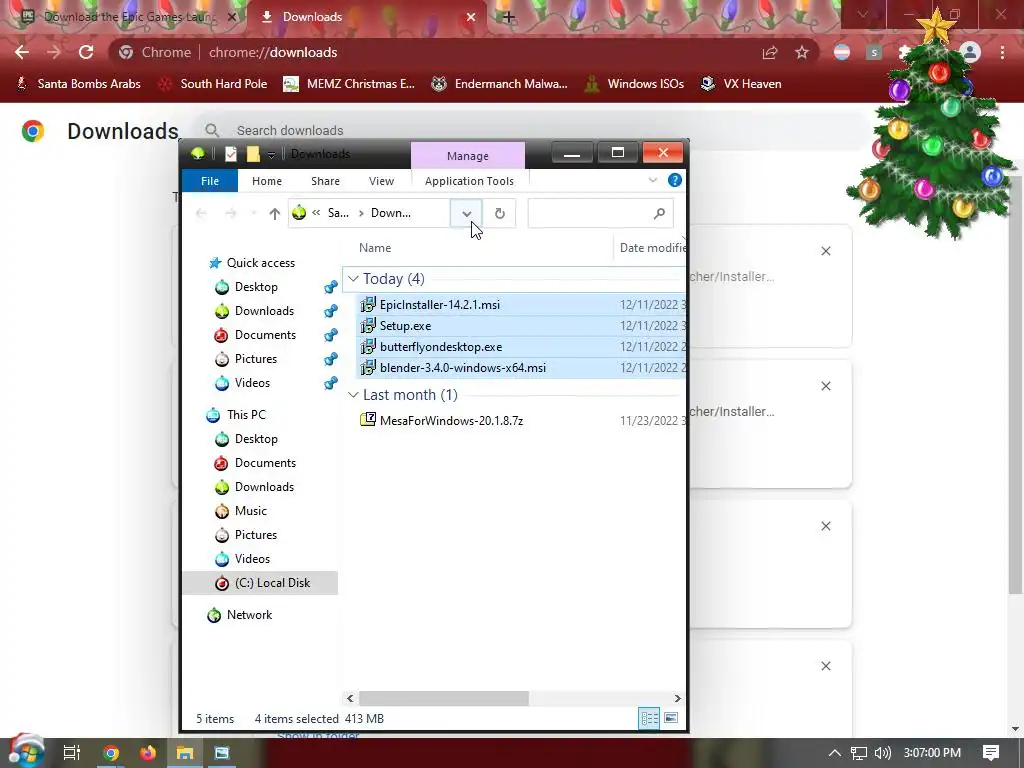Refresh the Downloads folder view
This screenshot has width=1024, height=768.
500,214
